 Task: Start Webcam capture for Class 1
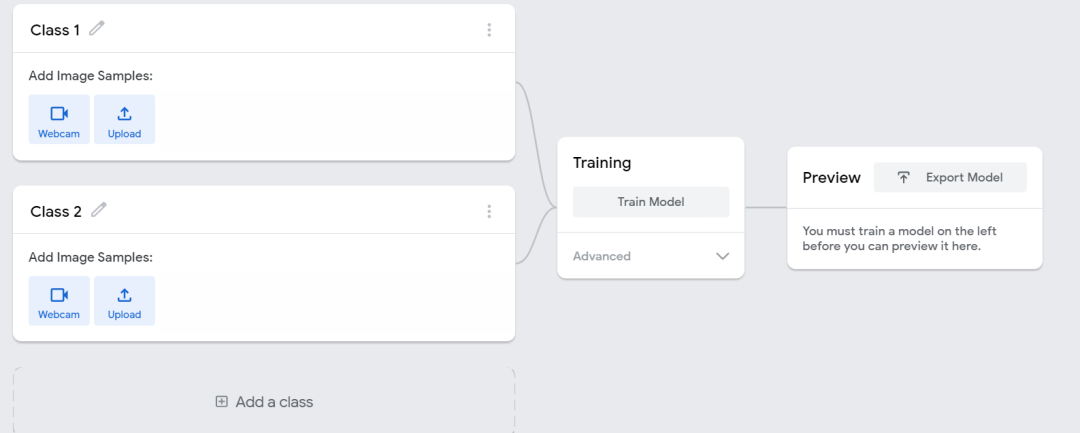pos(59,119)
